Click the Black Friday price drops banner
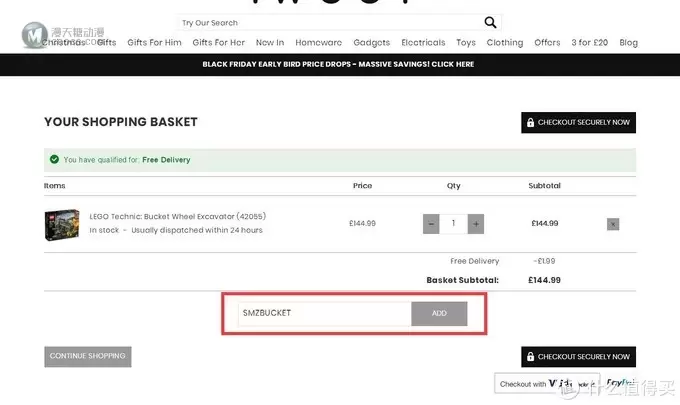 coord(338,64)
